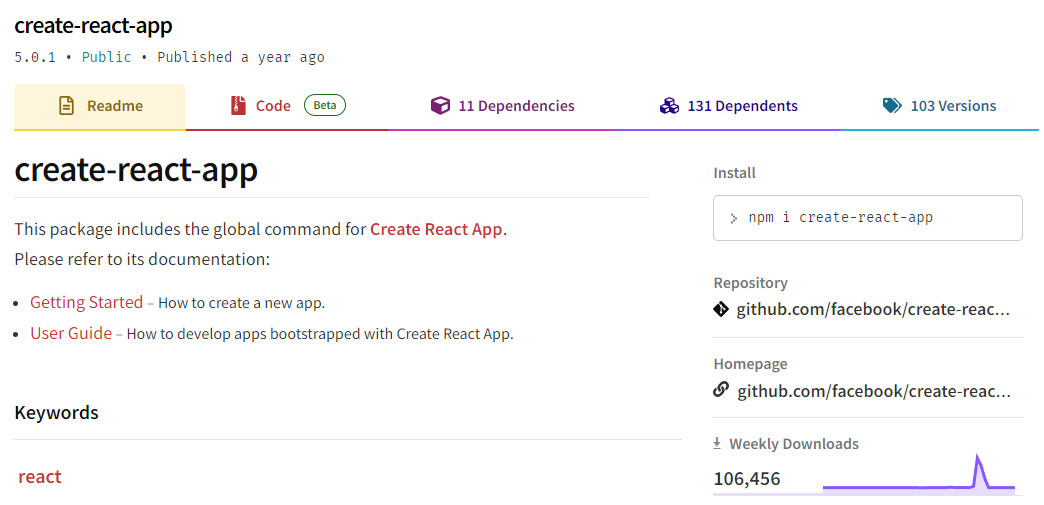Select the react keyword link
Screen dimensions: 1044x505
coord(40,477)
